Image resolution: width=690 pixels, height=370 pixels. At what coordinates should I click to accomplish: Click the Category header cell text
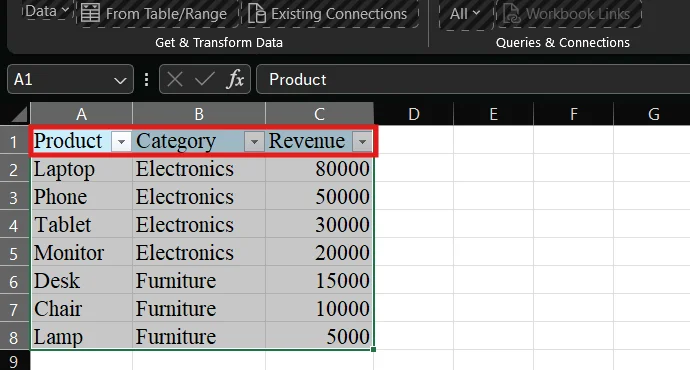coord(176,142)
